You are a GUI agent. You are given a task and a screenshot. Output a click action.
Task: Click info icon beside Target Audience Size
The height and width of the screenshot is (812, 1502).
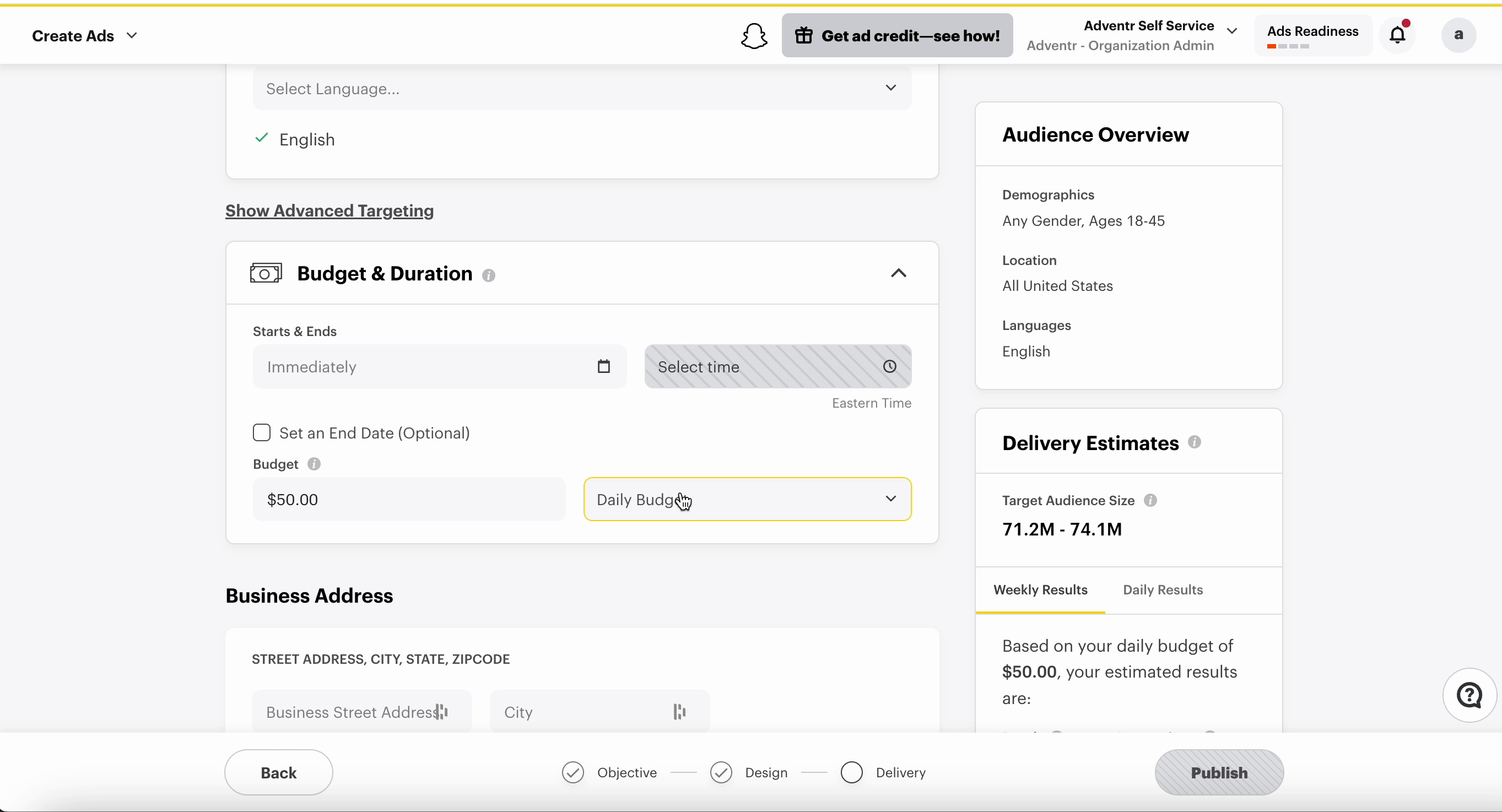tap(1150, 501)
